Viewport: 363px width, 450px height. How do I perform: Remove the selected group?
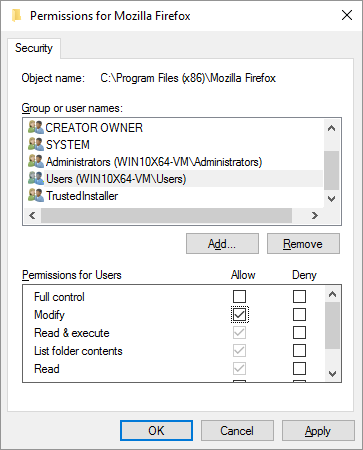click(303, 244)
